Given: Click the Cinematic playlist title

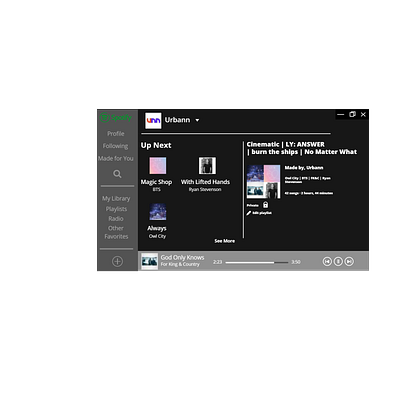Looking at the screenshot, I should (x=302, y=148).
